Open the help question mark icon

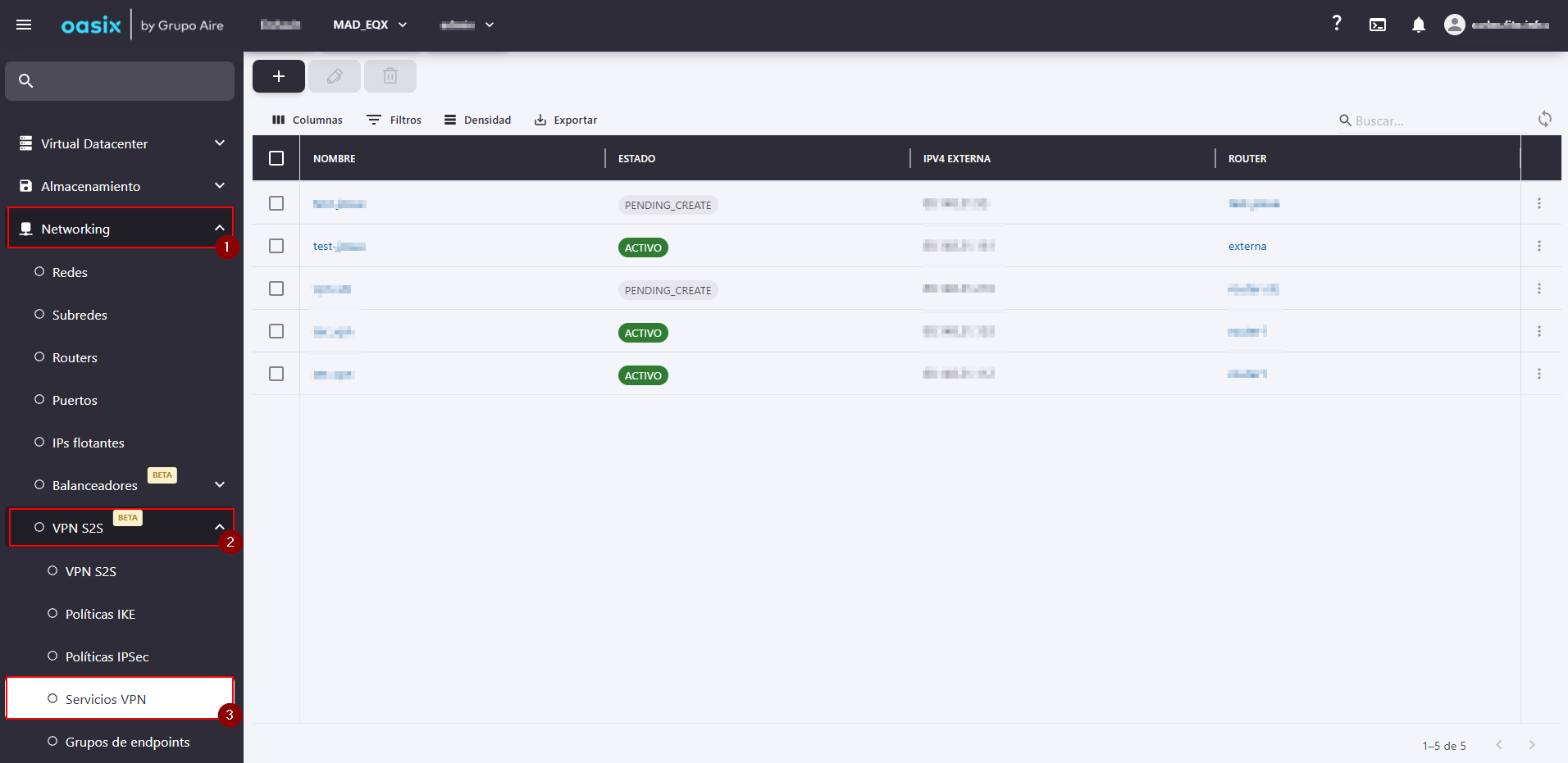[1337, 24]
